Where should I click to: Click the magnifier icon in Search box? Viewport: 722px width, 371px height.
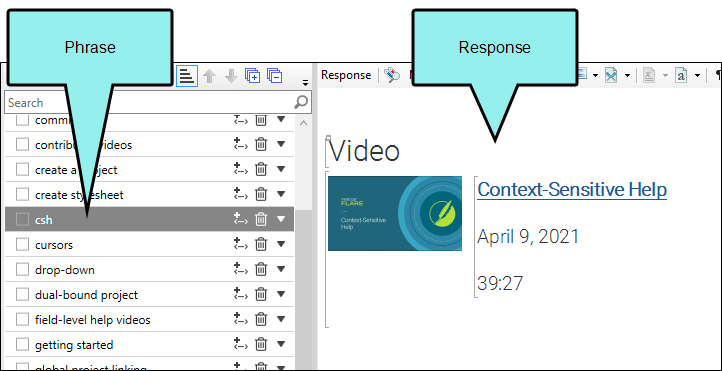point(301,102)
